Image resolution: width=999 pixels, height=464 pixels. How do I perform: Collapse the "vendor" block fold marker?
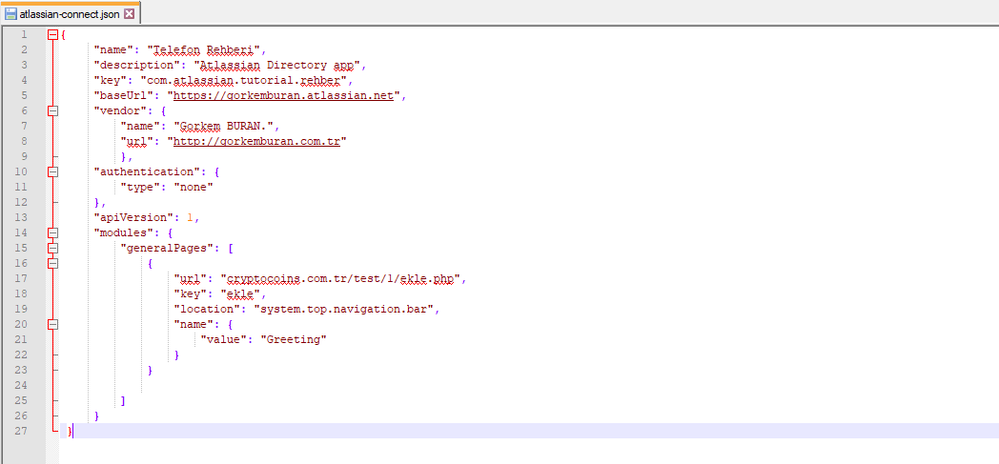53,111
